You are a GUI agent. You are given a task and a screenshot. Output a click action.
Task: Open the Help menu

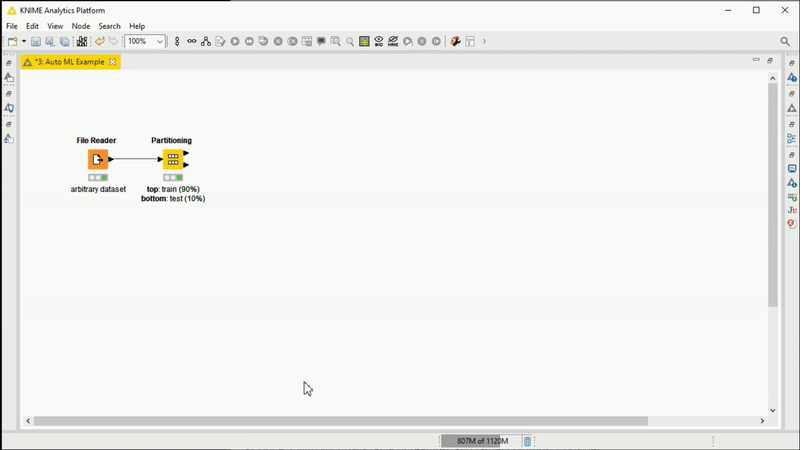coord(137,26)
